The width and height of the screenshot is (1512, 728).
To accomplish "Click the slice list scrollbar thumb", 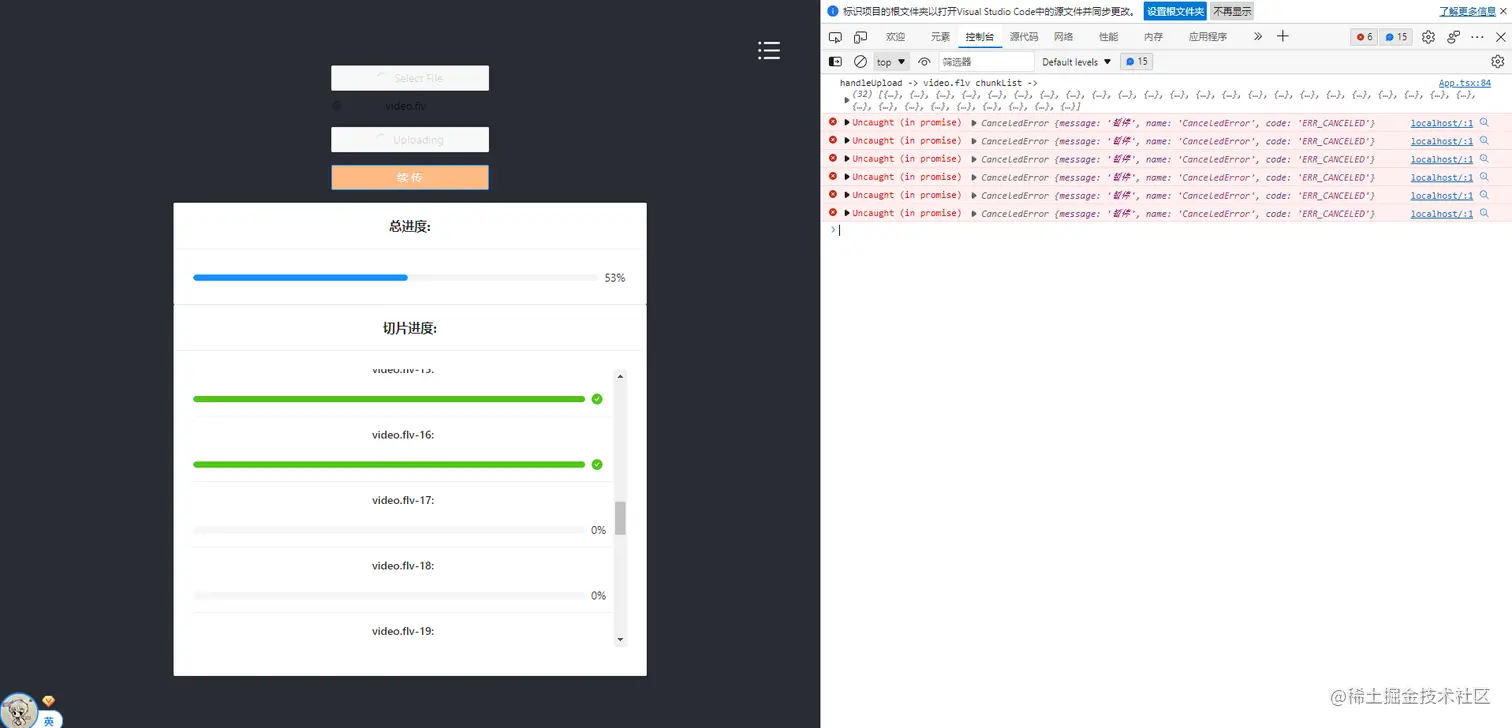I will (x=620, y=518).
